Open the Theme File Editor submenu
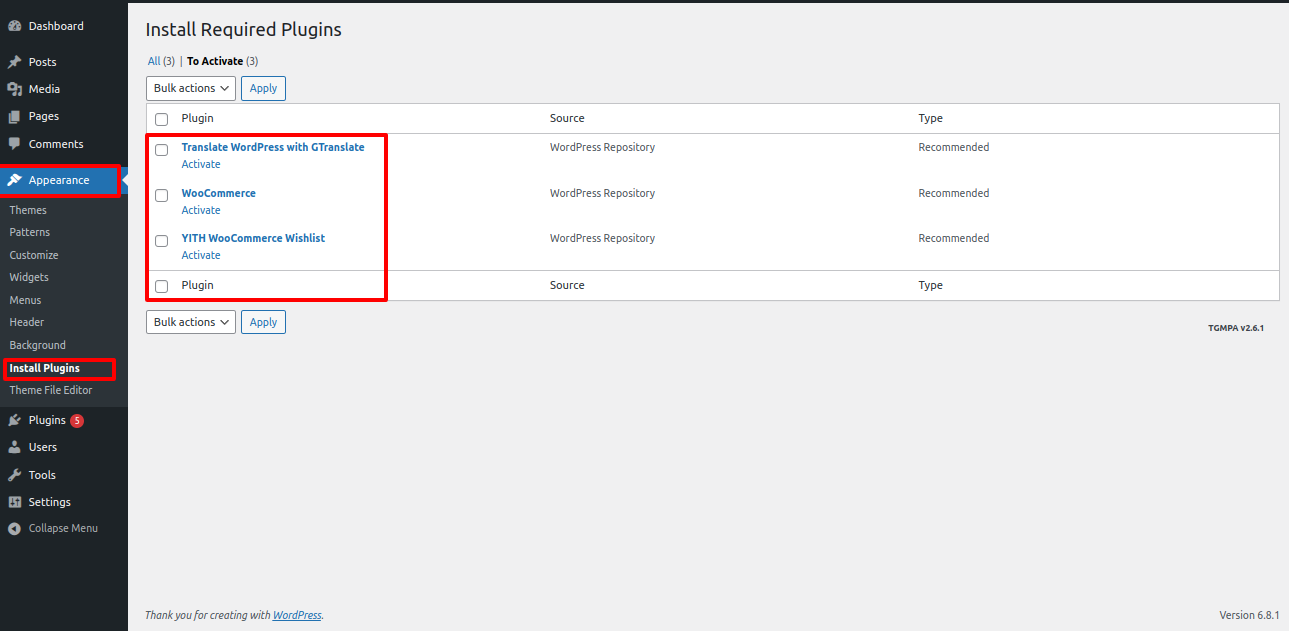 coord(51,390)
